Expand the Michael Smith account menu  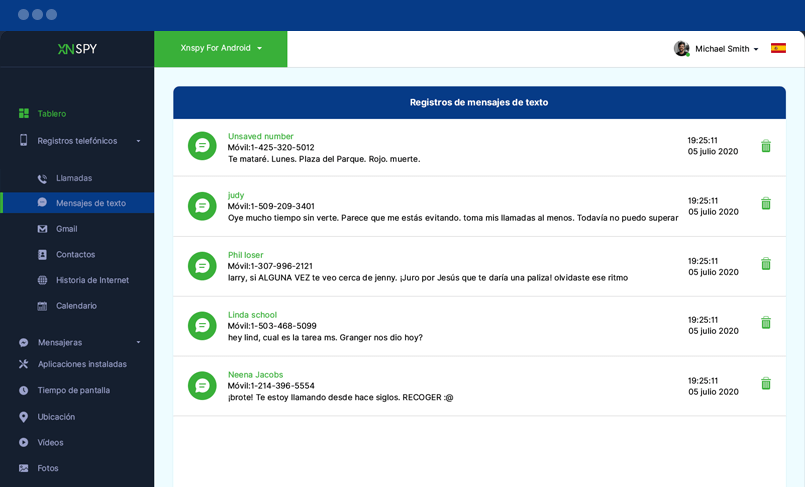tap(727, 49)
